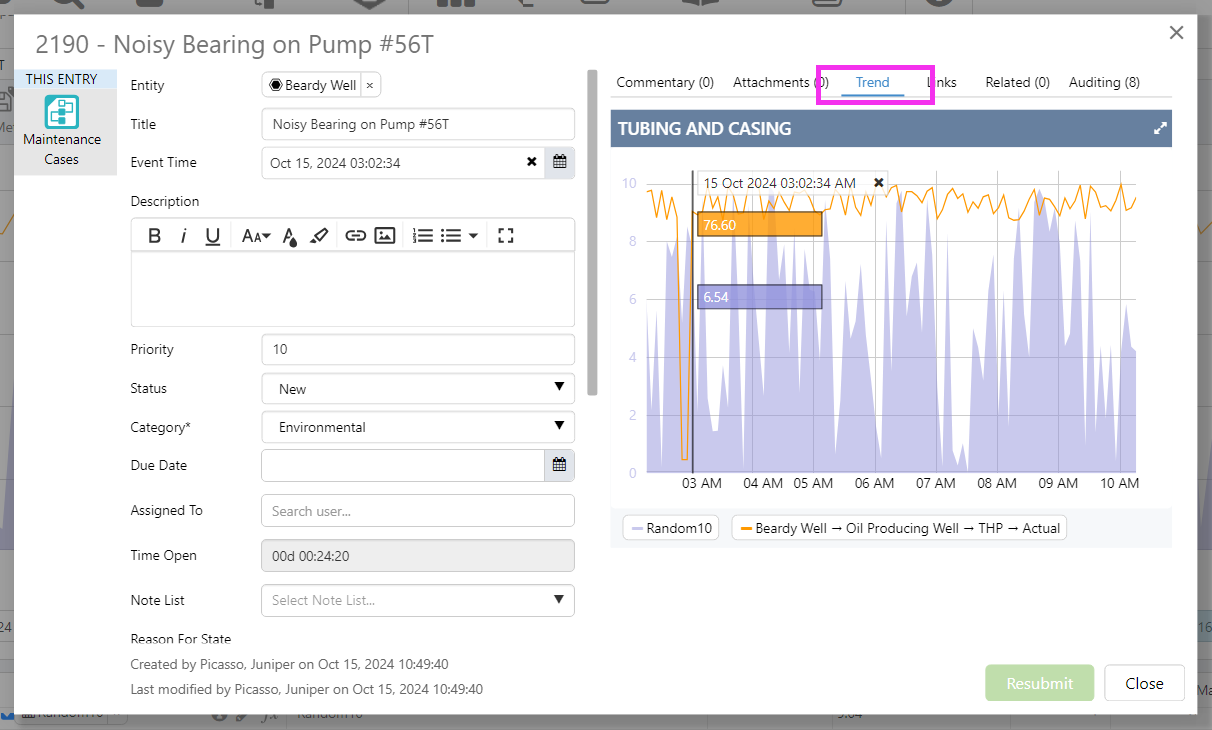
Task: Toggle bold formatting in the Description editor
Action: coord(155,236)
